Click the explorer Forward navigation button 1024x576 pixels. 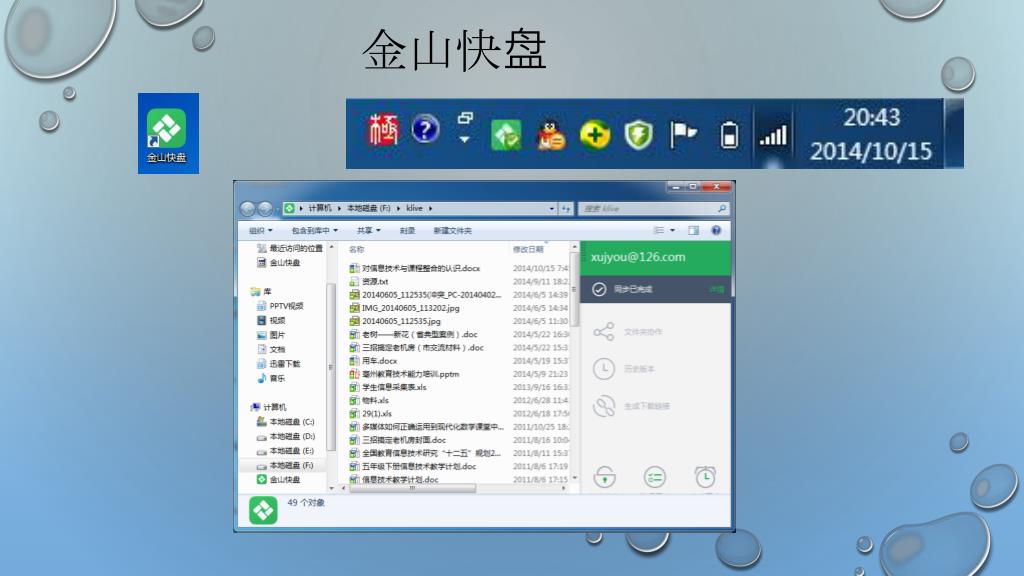[265, 208]
